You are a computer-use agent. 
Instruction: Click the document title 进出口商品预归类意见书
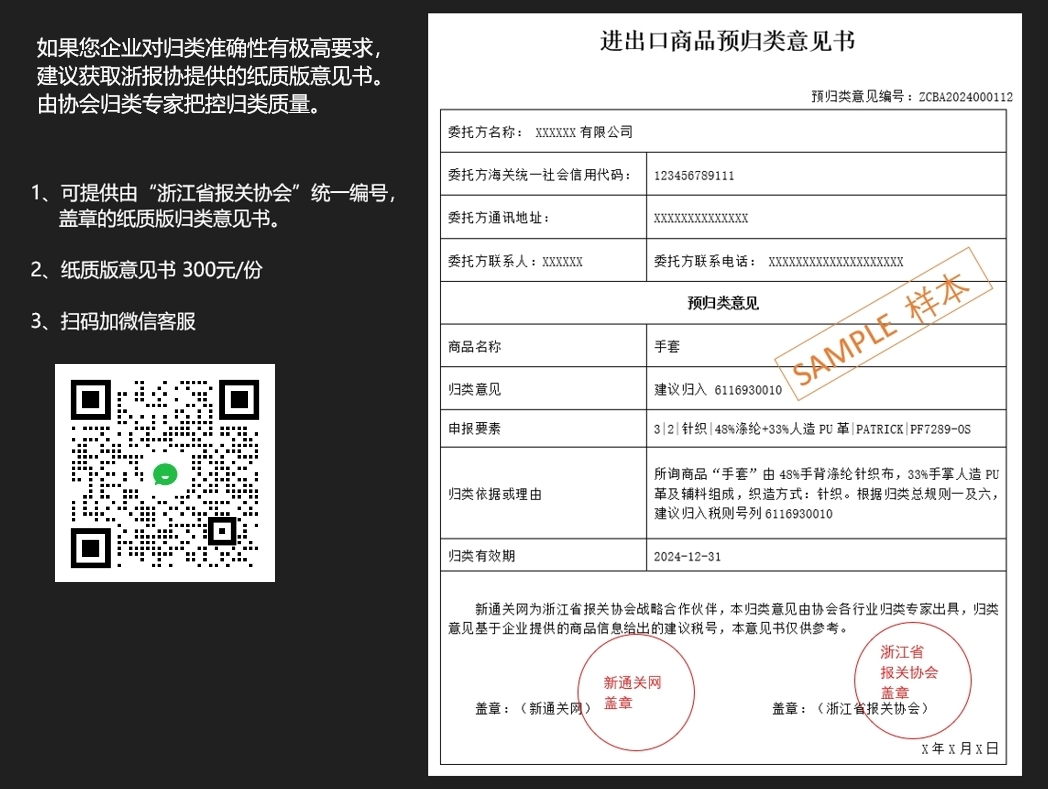click(727, 41)
